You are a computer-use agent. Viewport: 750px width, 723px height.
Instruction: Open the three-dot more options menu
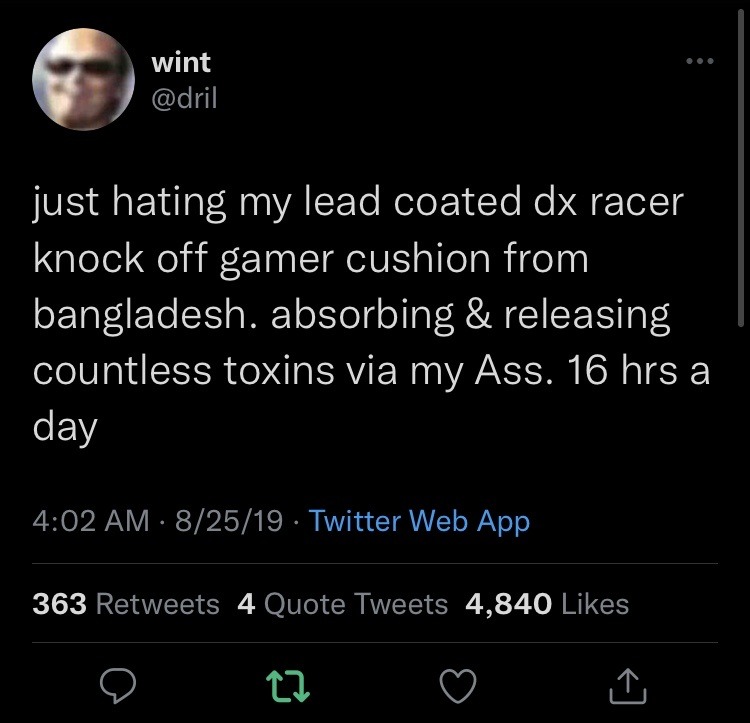(700, 61)
